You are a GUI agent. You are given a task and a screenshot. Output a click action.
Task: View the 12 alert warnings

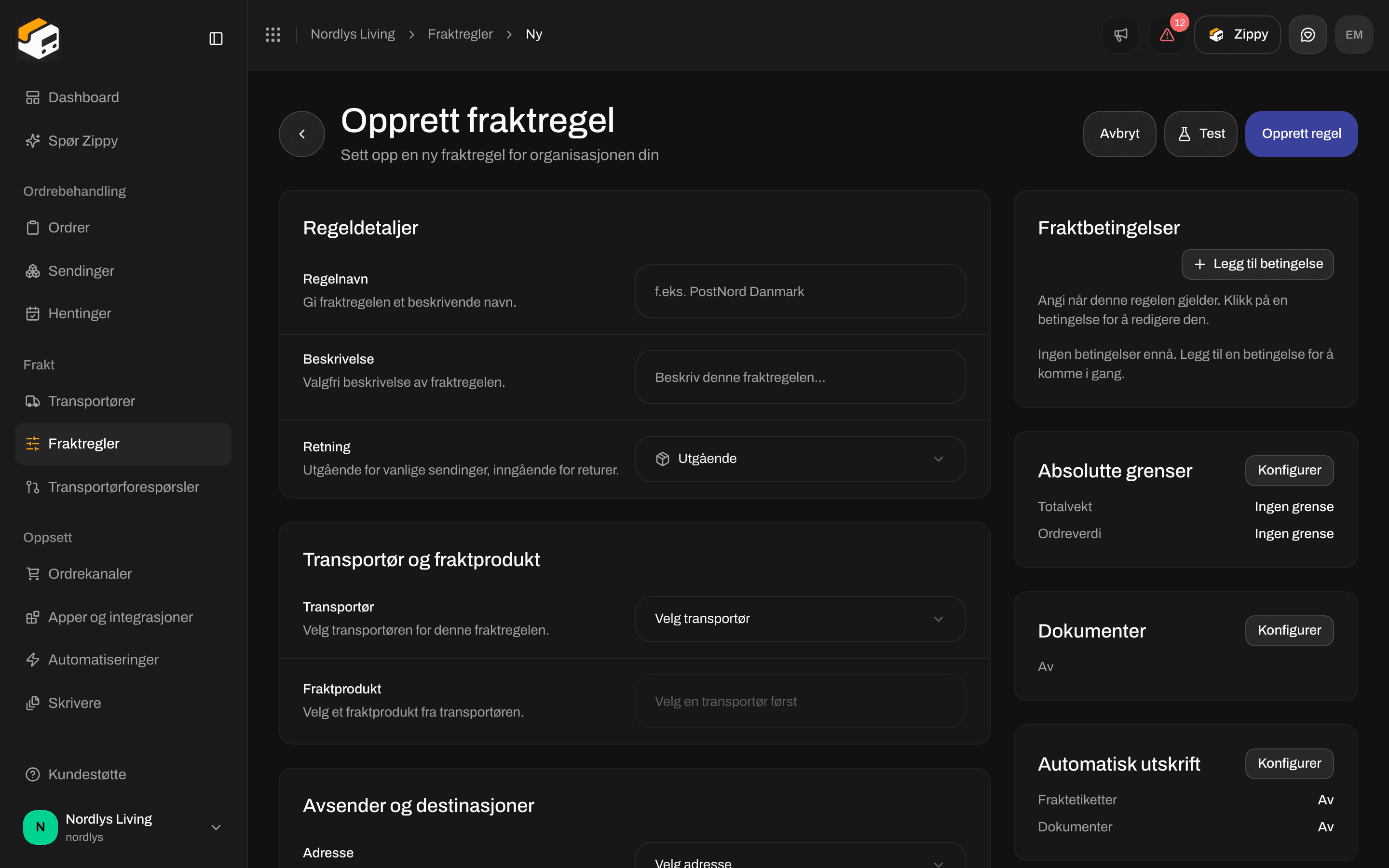click(x=1167, y=34)
